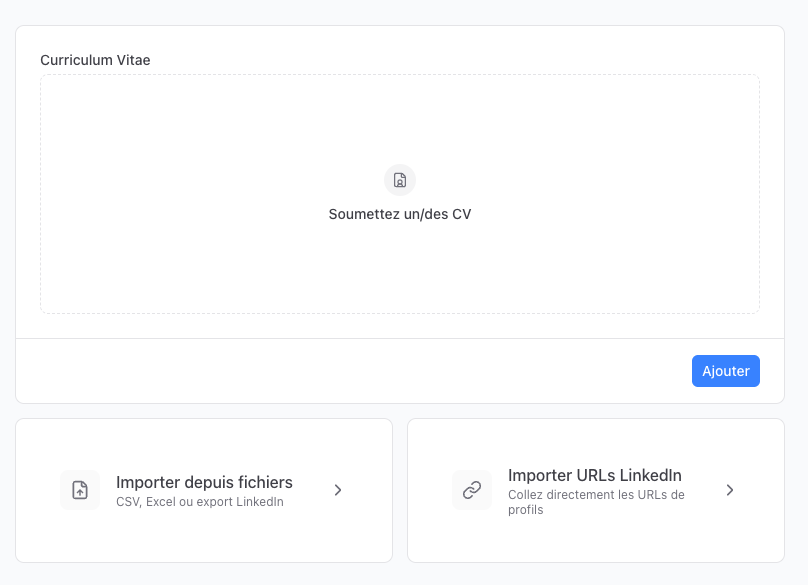The image size is (808, 585).
Task: Click the CV document icon in upload zone
Action: [400, 180]
